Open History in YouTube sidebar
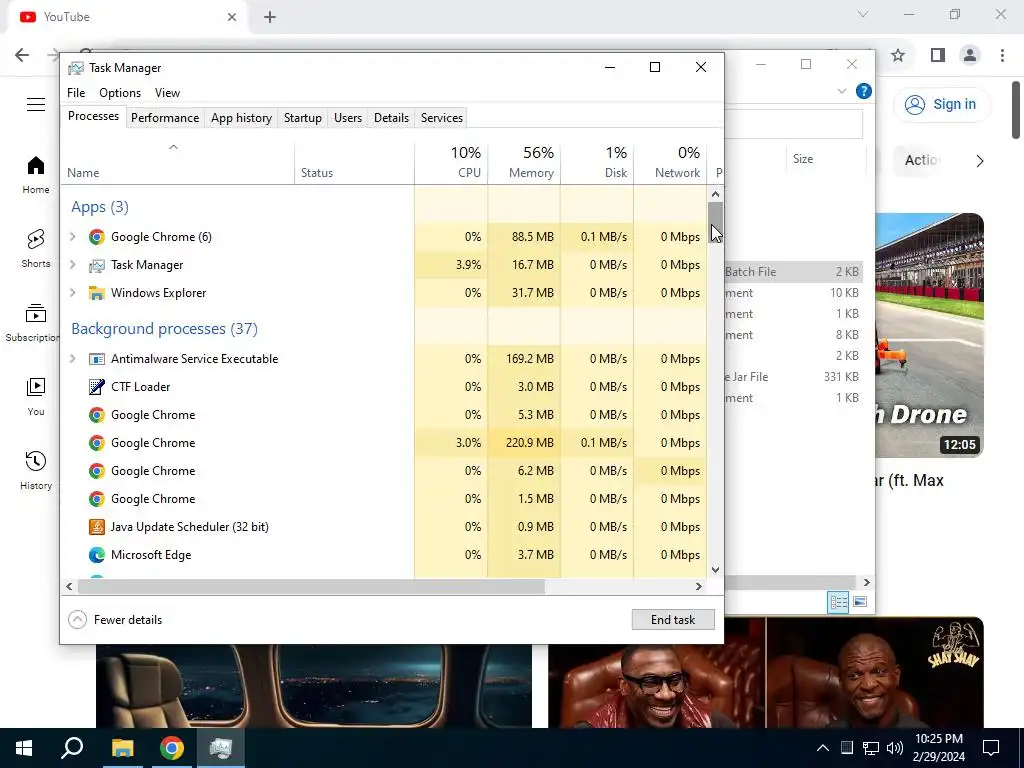The width and height of the screenshot is (1024, 768). (x=36, y=470)
